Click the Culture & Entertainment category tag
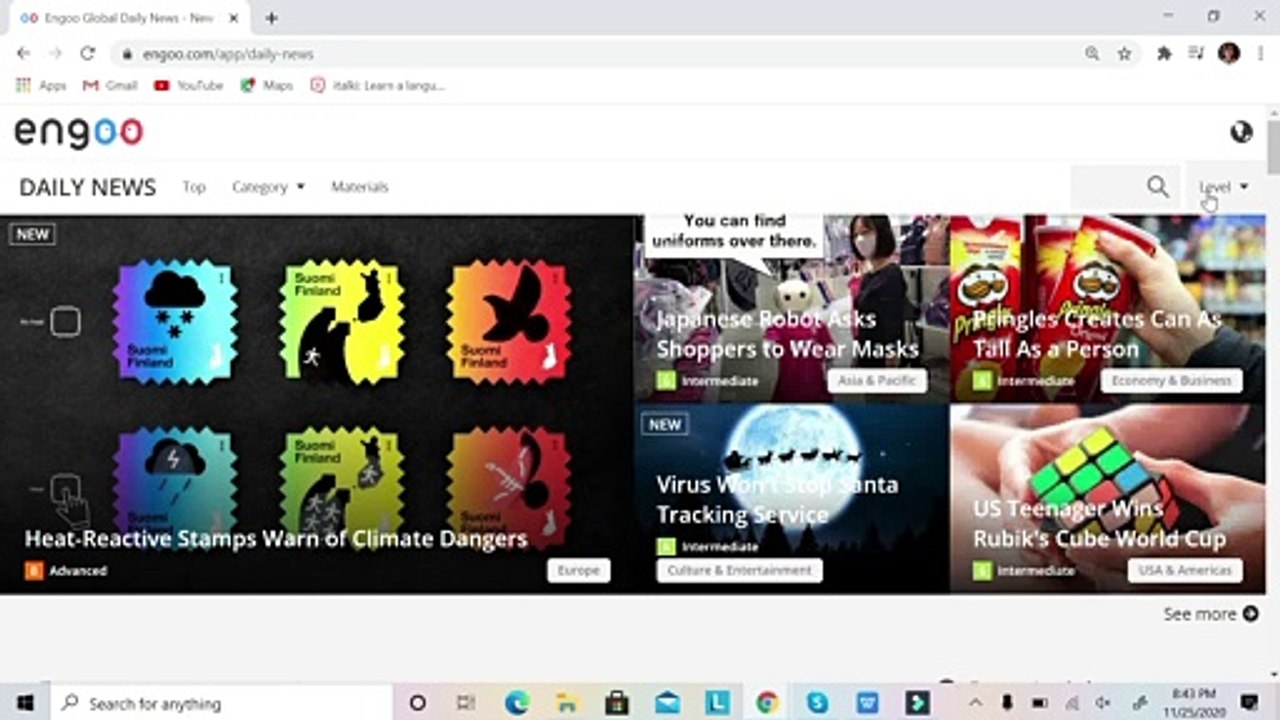The width and height of the screenshot is (1280, 720). click(739, 570)
